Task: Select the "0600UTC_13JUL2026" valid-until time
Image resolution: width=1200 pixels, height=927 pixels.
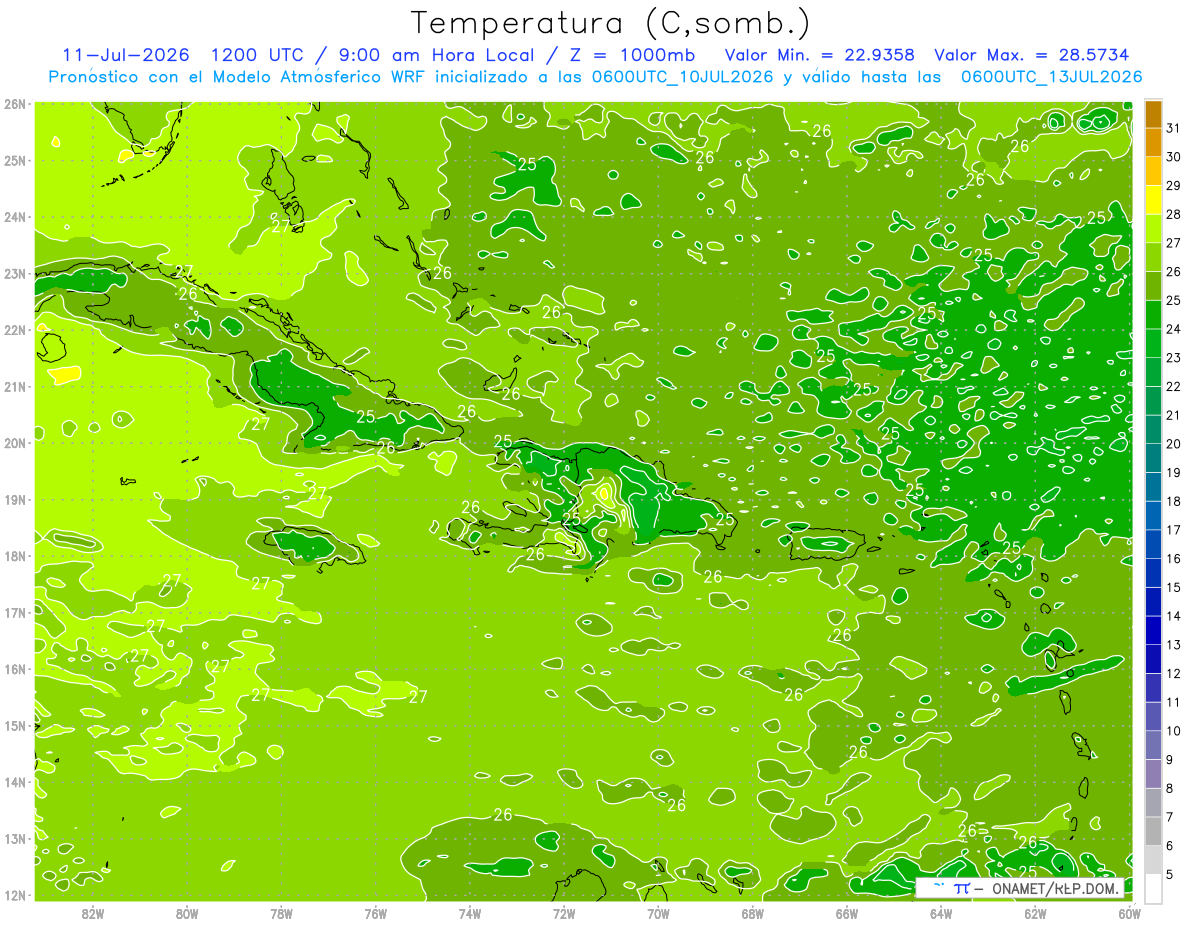Action: click(1051, 76)
